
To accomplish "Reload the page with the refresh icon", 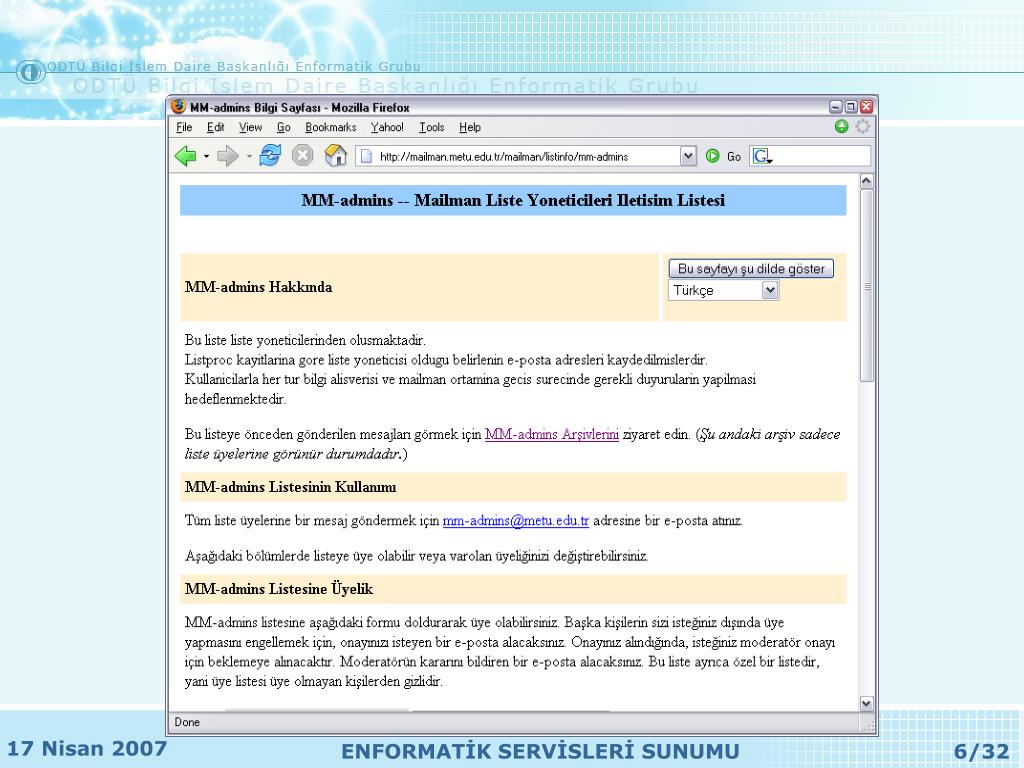I will [270, 155].
